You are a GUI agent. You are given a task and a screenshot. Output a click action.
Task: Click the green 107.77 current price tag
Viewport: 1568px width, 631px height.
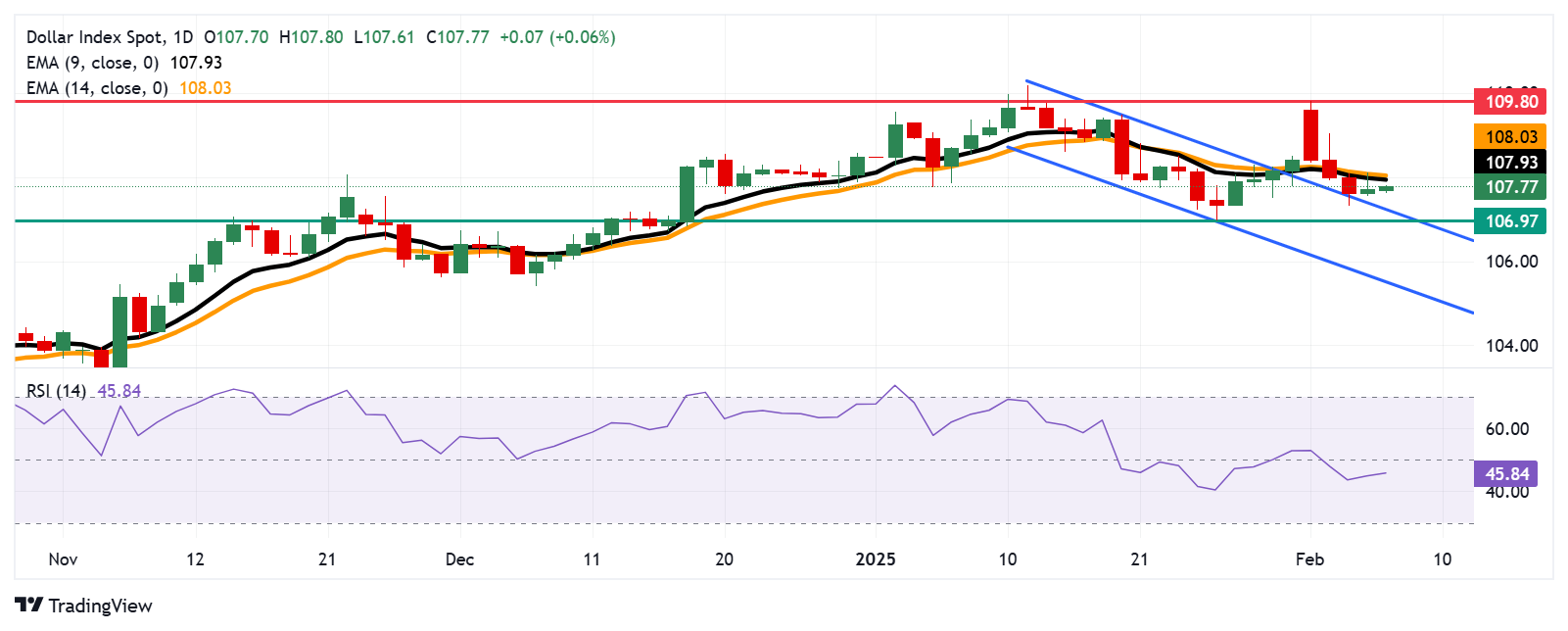point(1511,187)
